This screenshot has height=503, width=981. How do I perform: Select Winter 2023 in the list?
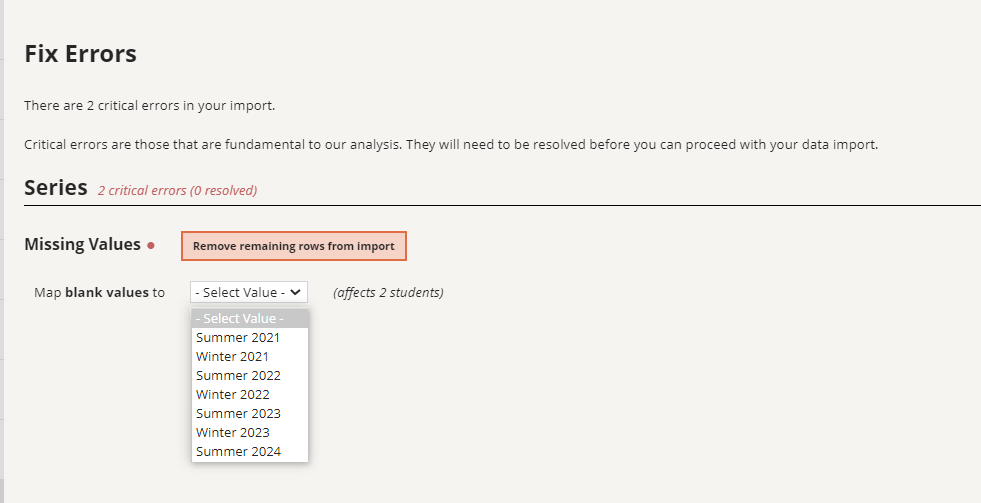pos(250,432)
